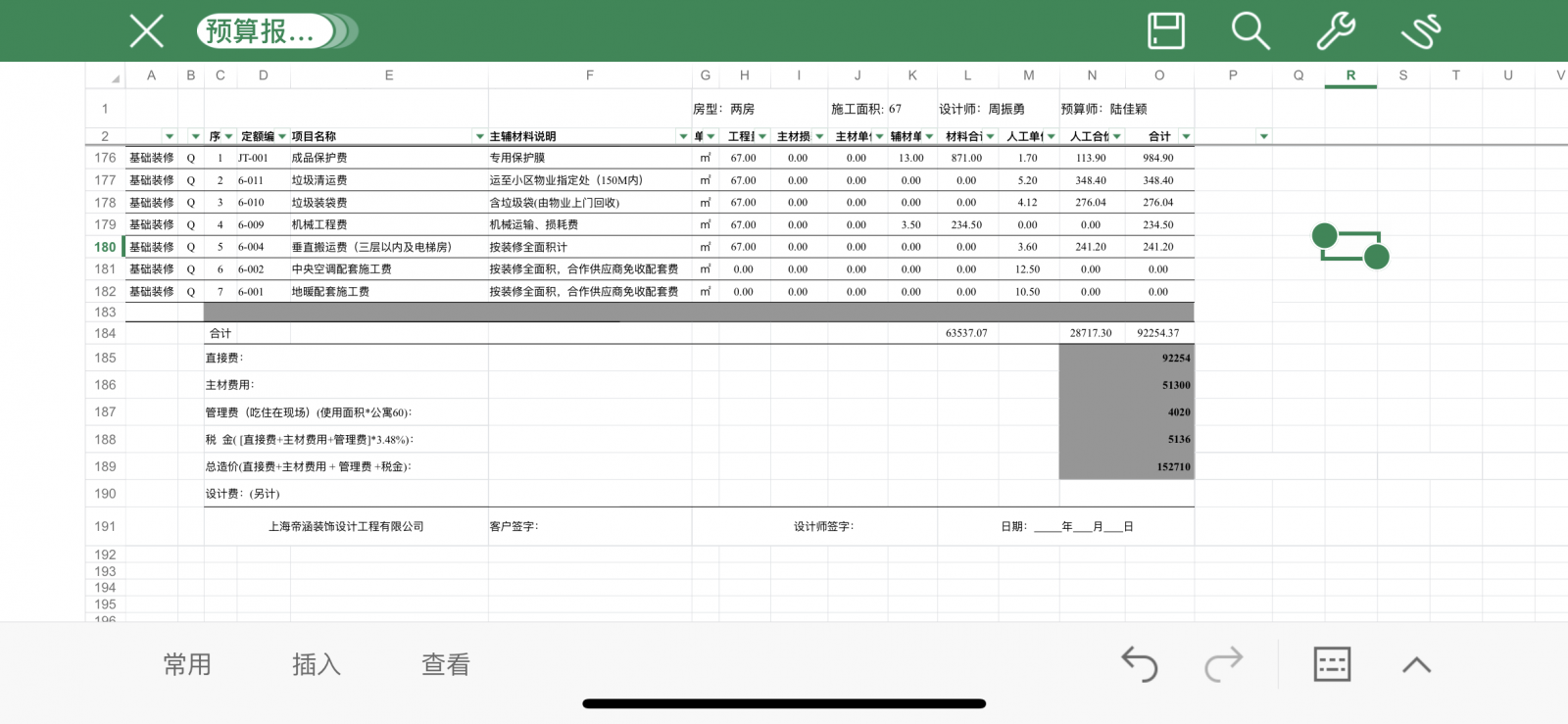Image resolution: width=1568 pixels, height=724 pixels.
Task: Click the redo arrow icon
Action: click(x=1223, y=664)
